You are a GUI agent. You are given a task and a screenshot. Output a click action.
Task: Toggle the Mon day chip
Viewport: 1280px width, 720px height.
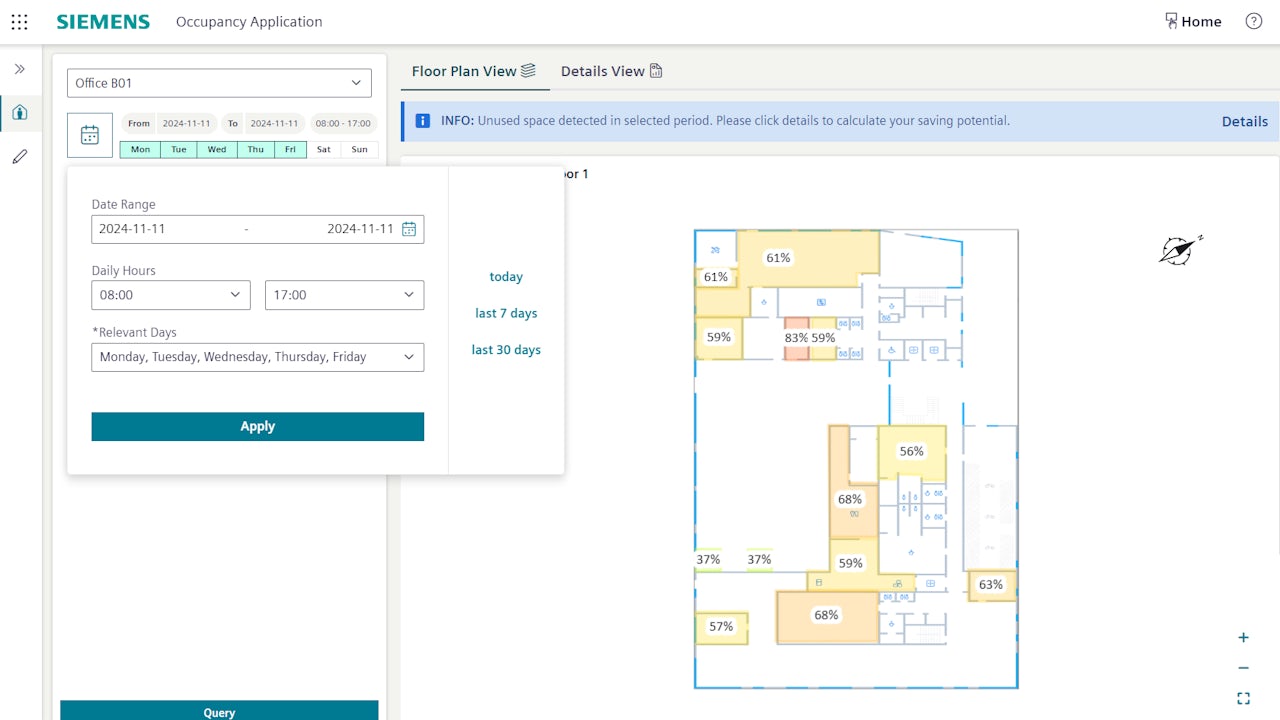[x=140, y=150]
